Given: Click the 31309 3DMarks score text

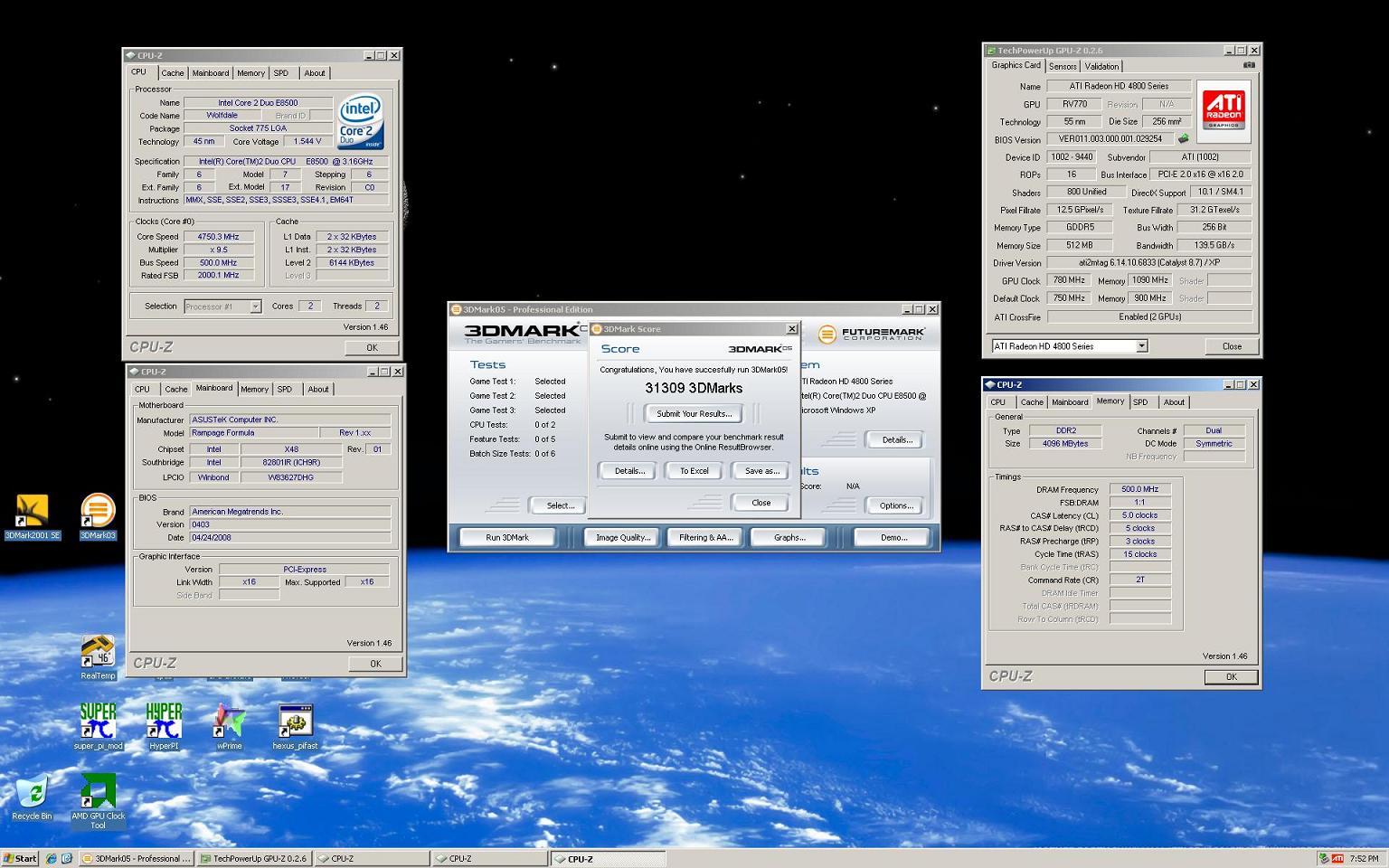Looking at the screenshot, I should point(694,388).
